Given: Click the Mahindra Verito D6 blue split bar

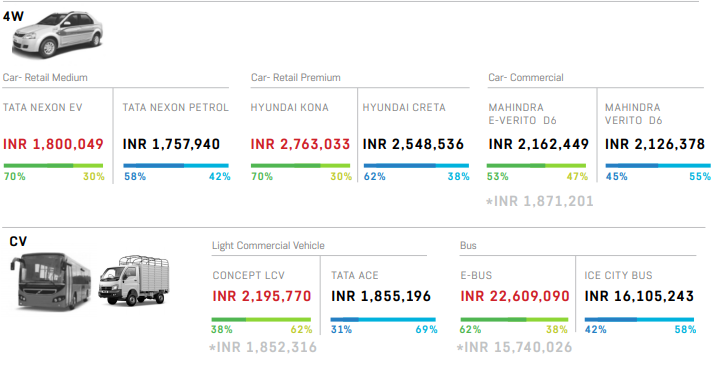Looking at the screenshot, I should click(x=658, y=166).
